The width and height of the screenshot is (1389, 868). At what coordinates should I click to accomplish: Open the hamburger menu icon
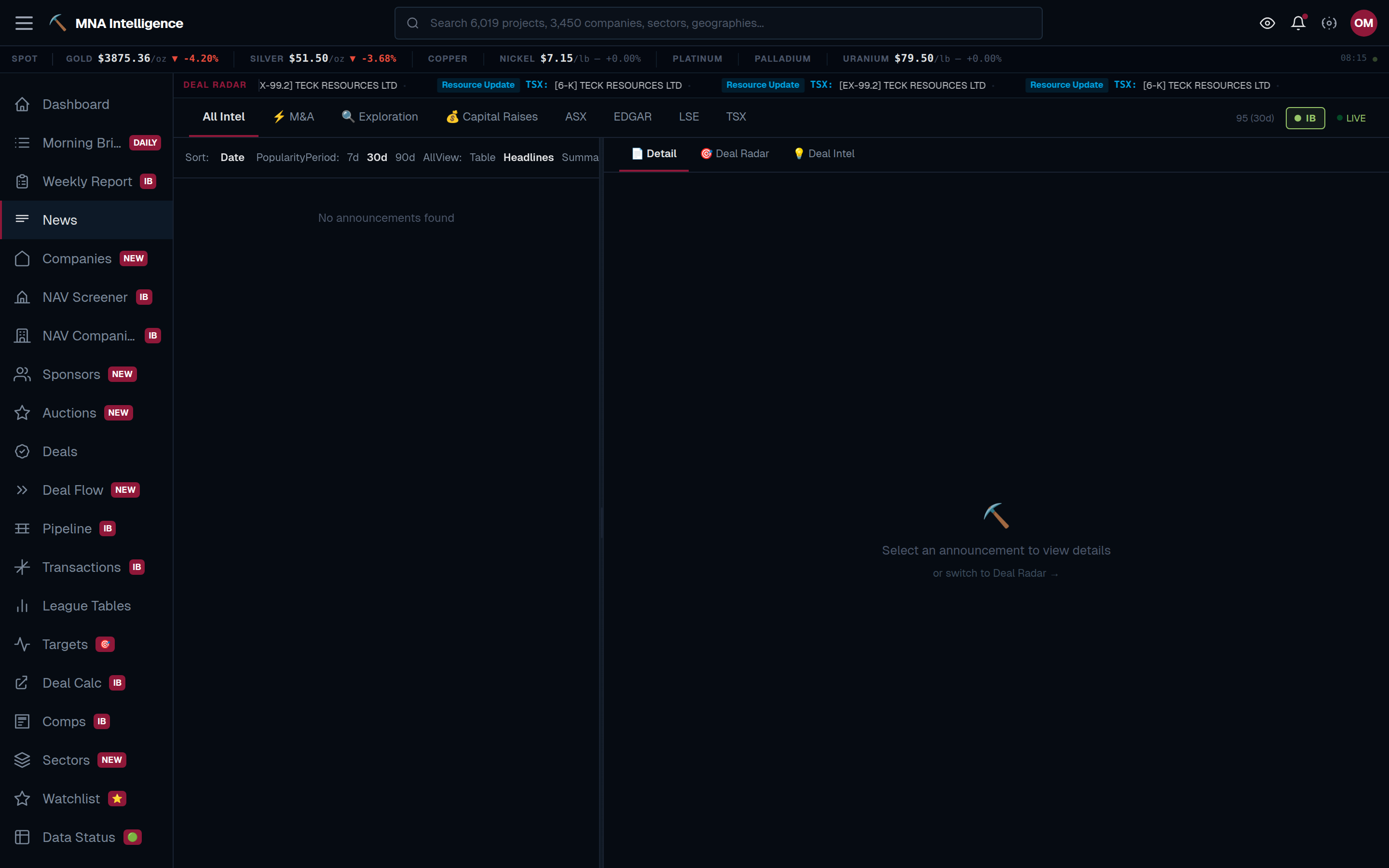[x=24, y=23]
